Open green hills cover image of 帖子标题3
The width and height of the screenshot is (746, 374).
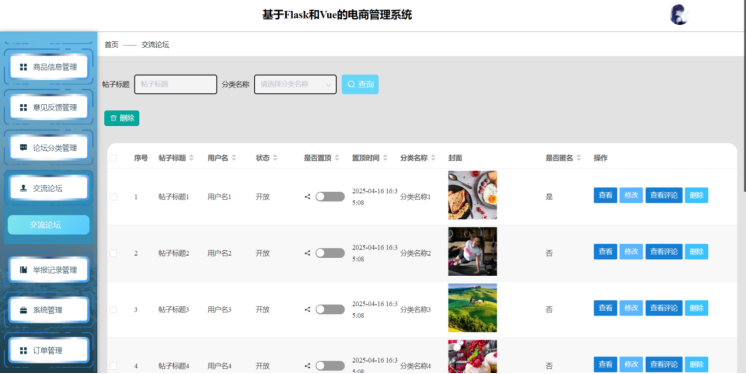(x=472, y=308)
